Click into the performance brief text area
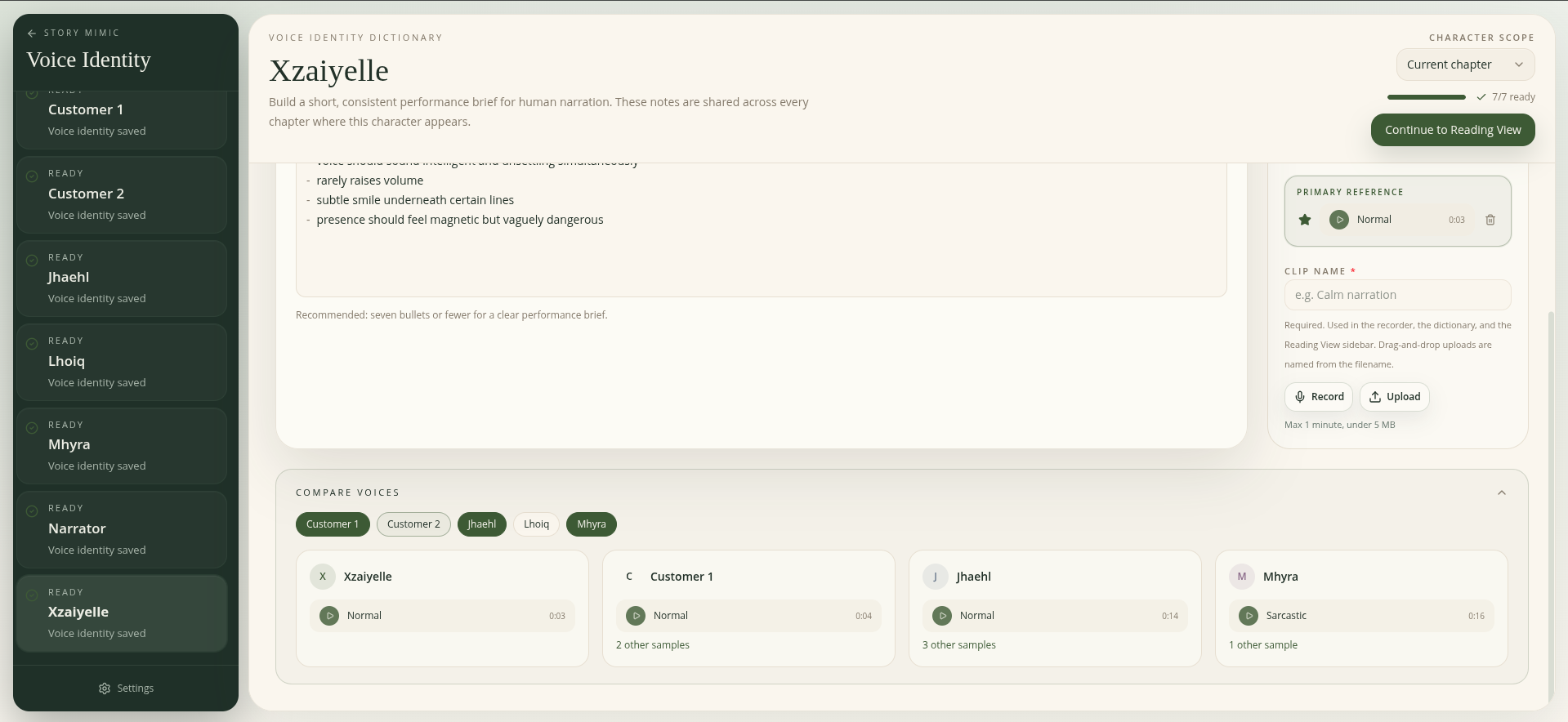 [x=762, y=230]
